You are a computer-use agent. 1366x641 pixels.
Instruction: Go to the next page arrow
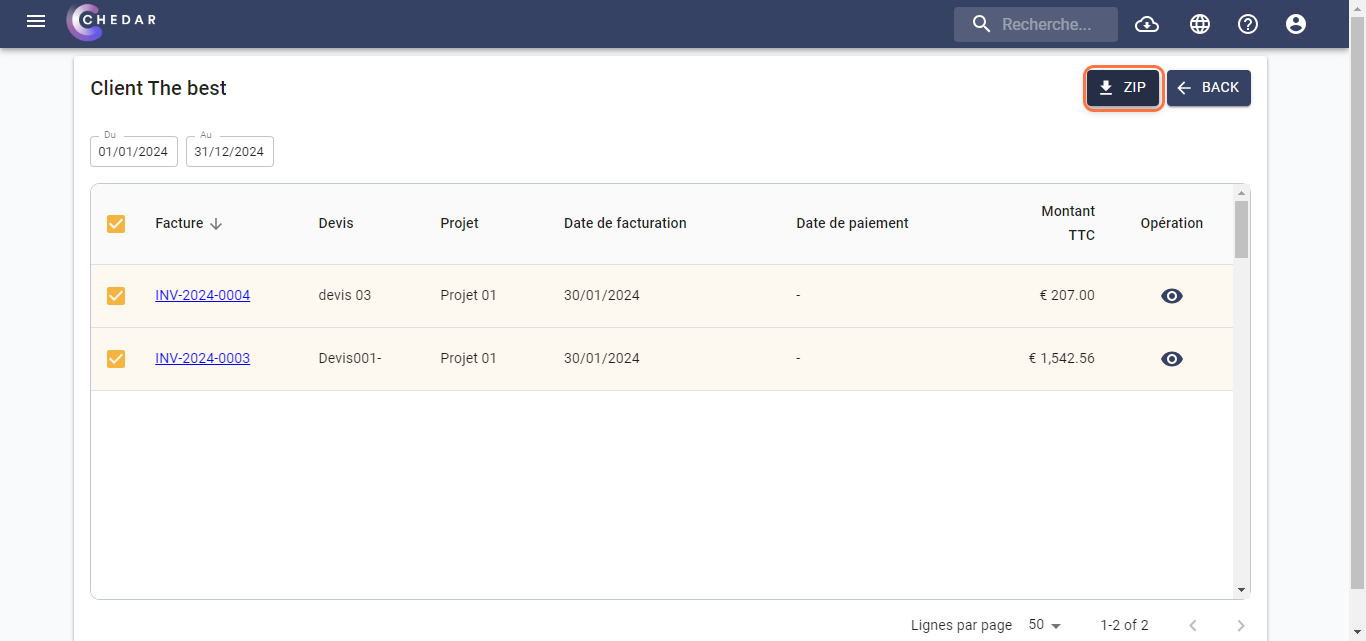(1241, 626)
